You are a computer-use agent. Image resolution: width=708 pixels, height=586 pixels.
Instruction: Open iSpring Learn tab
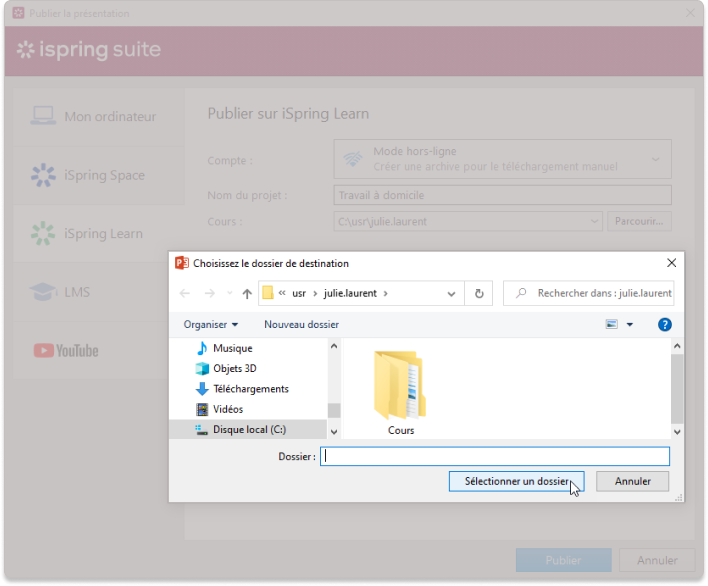pos(99,234)
